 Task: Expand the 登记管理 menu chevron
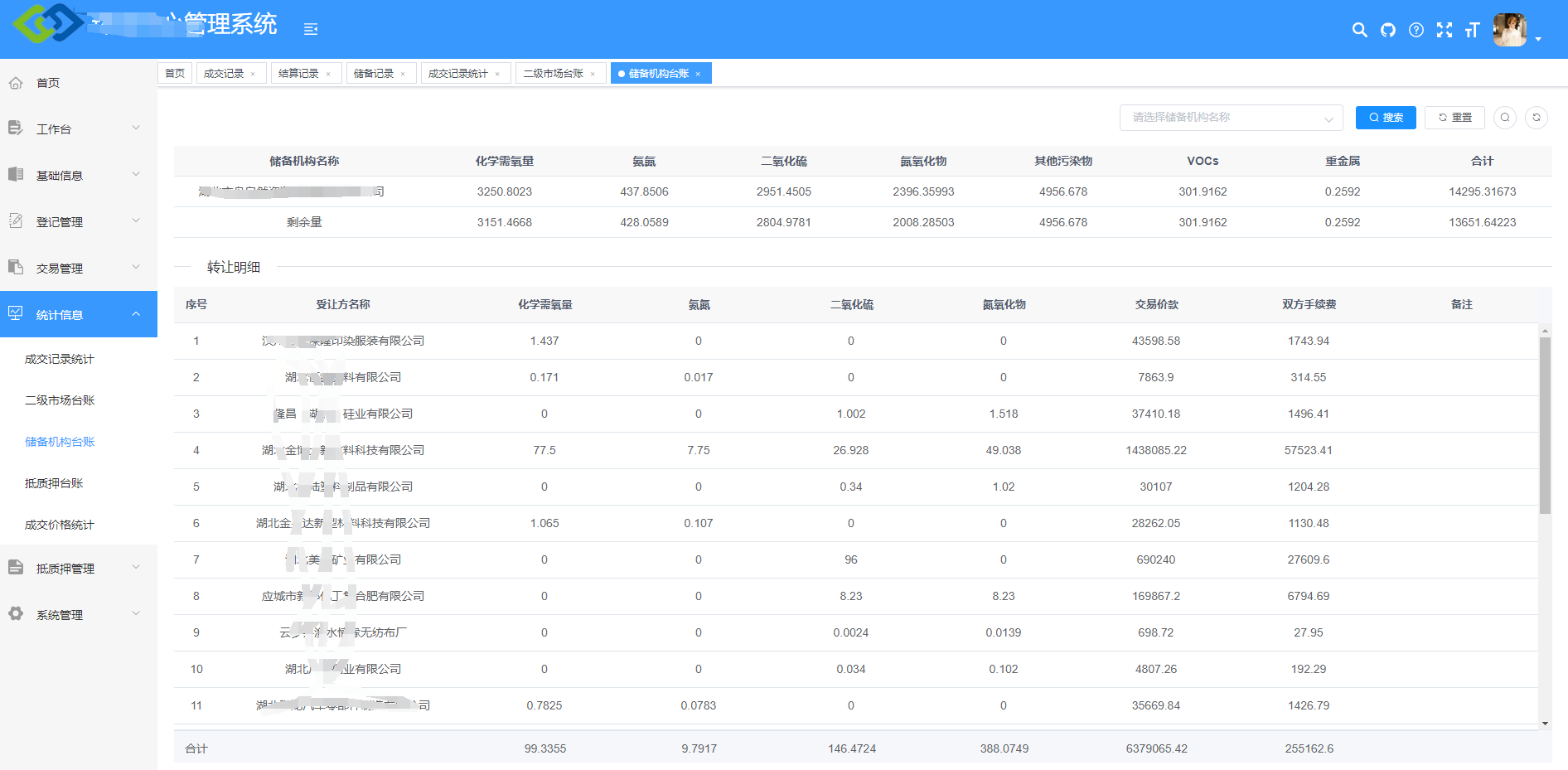pos(136,220)
